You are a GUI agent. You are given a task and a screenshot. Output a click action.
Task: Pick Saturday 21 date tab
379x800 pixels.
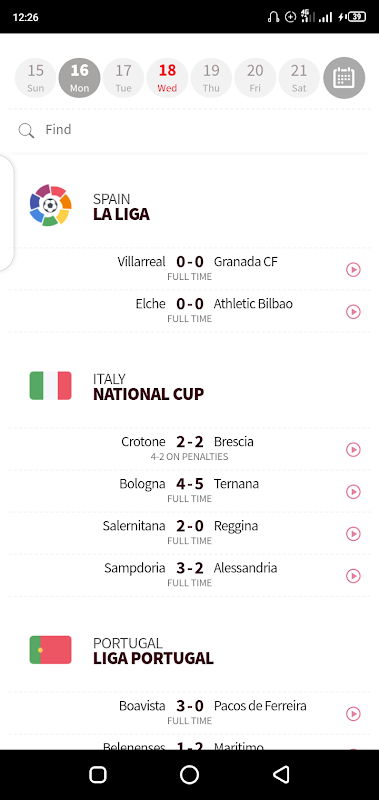point(299,78)
